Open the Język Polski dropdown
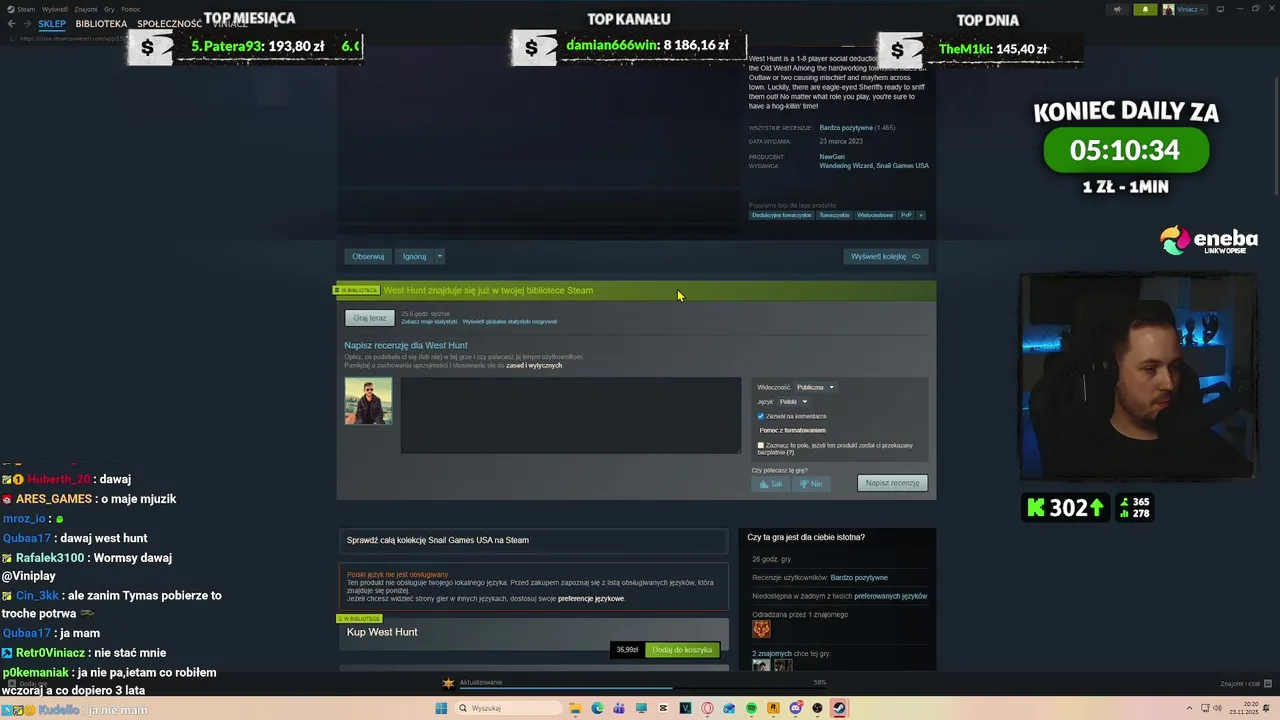This screenshot has height=720, width=1280. pyautogui.click(x=792, y=401)
